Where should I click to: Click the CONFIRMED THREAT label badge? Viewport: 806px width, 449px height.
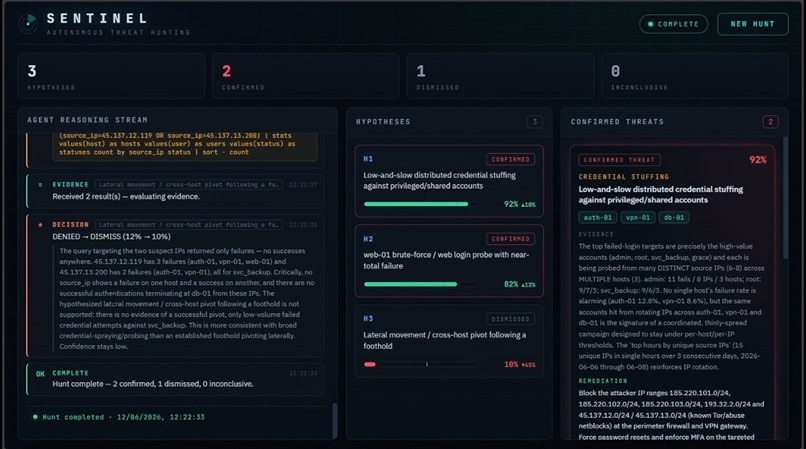619,160
